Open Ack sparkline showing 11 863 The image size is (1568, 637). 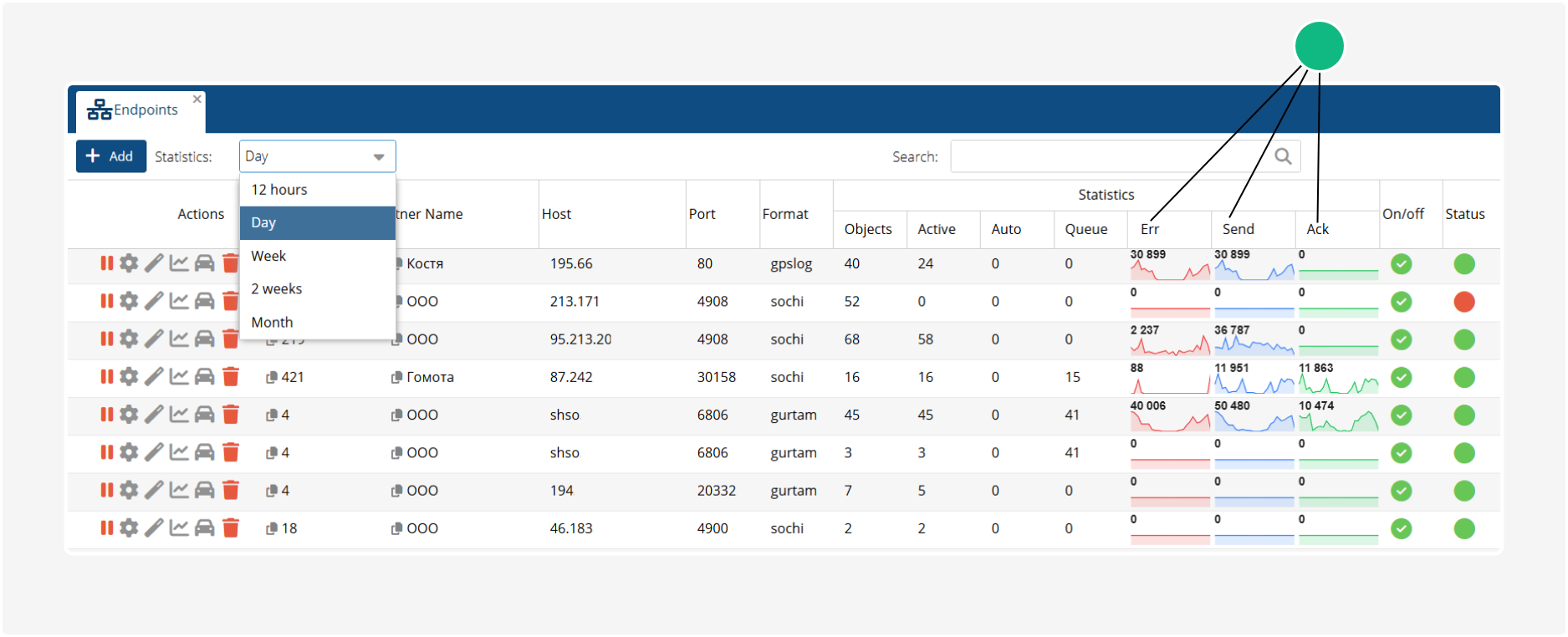point(1338,378)
